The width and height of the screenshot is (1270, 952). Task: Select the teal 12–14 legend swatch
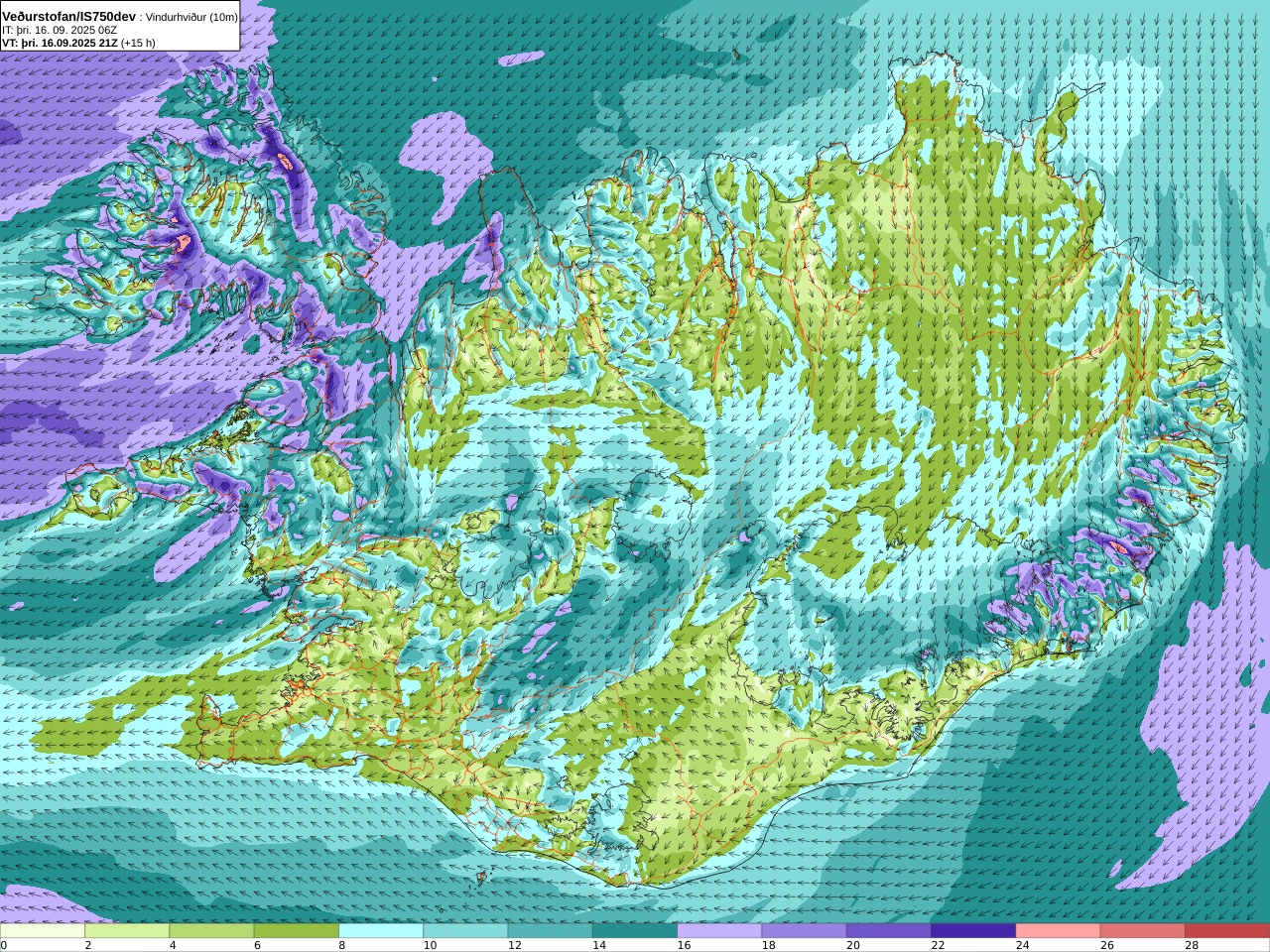point(550,931)
